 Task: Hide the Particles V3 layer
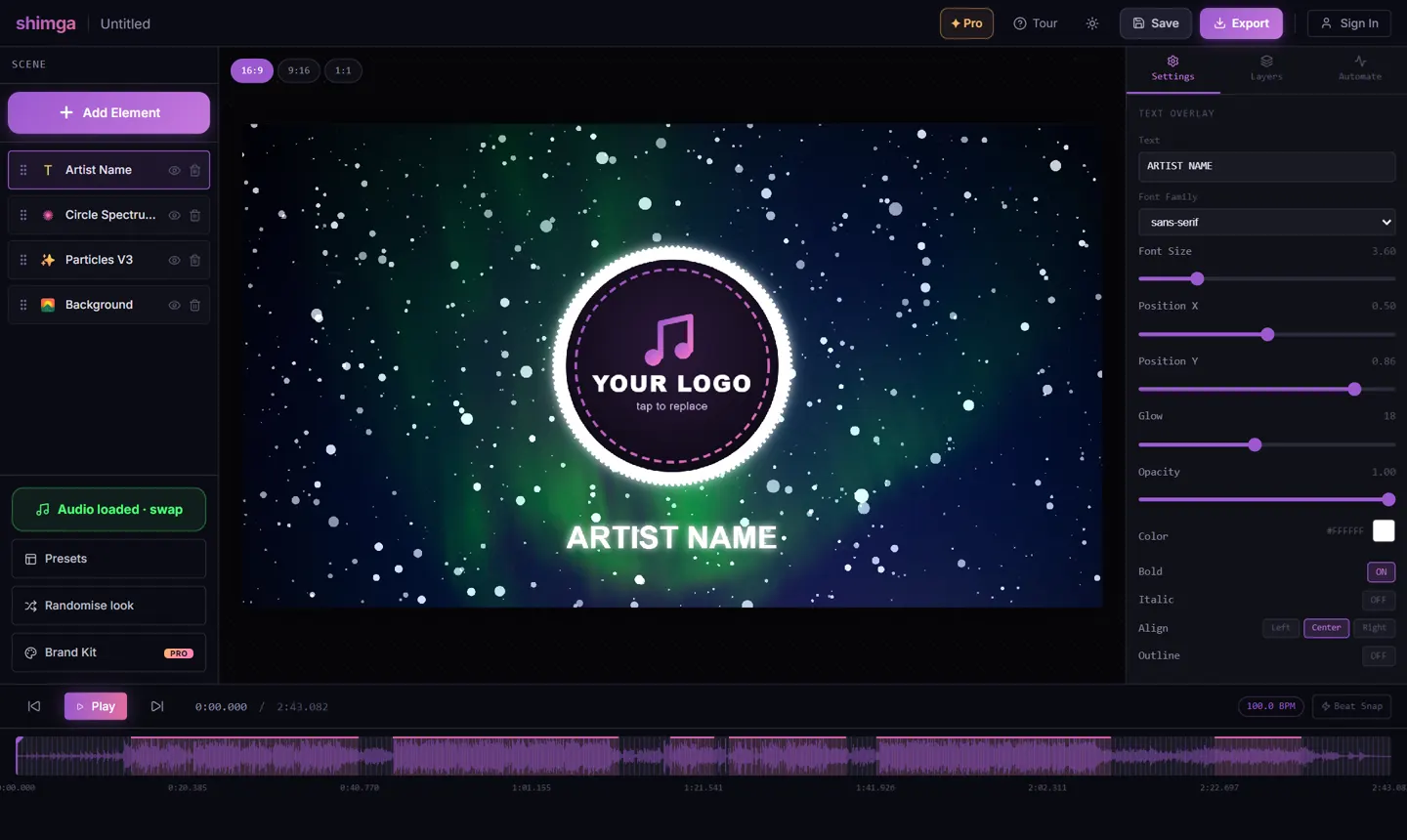point(174,260)
